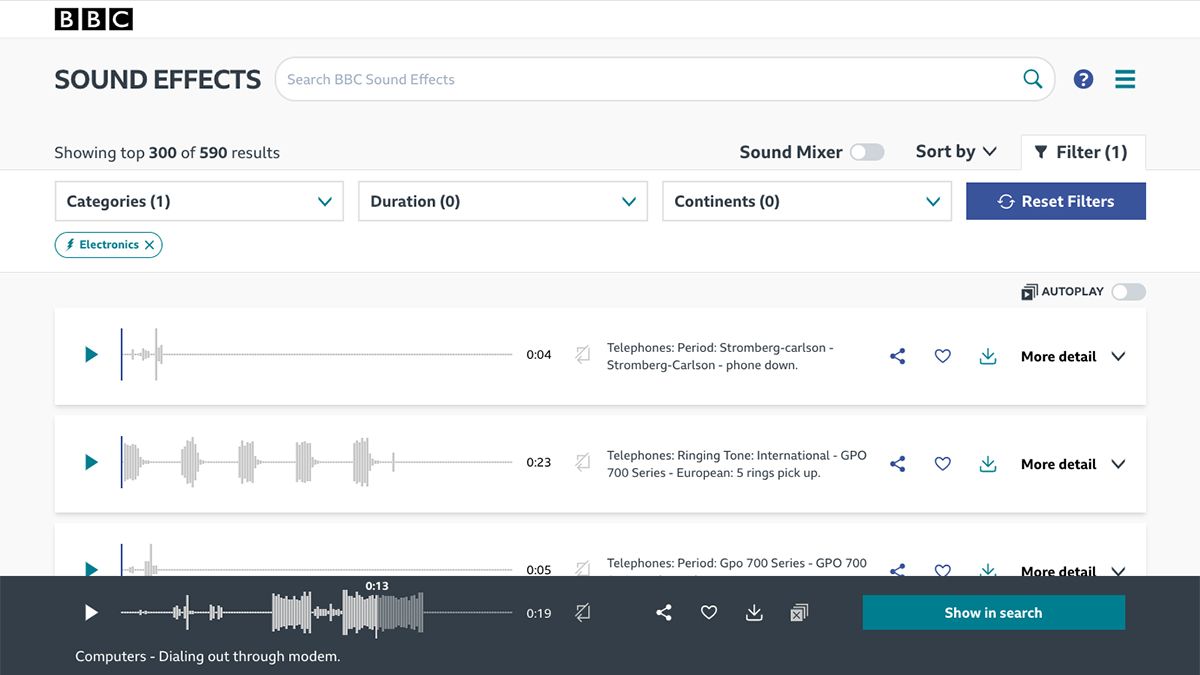Open the search magnifying glass icon

[x=1032, y=78]
